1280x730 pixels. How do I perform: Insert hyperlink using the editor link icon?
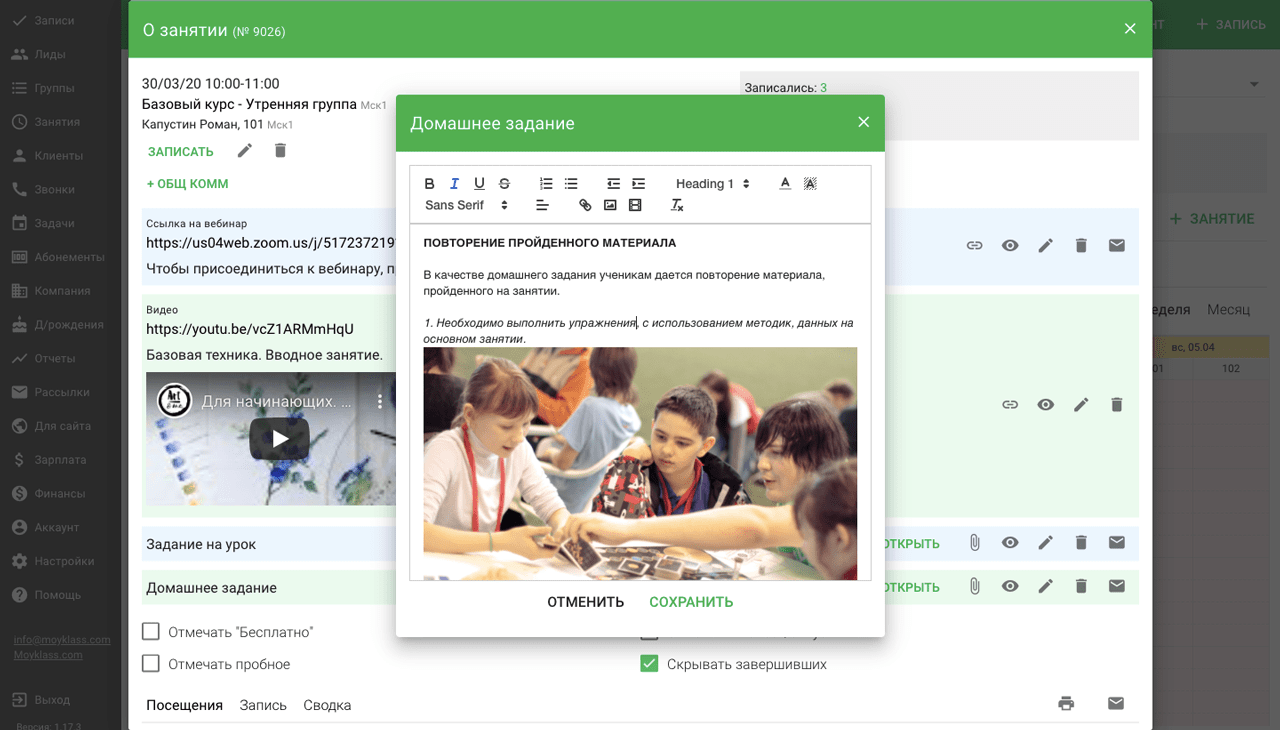[x=585, y=206]
